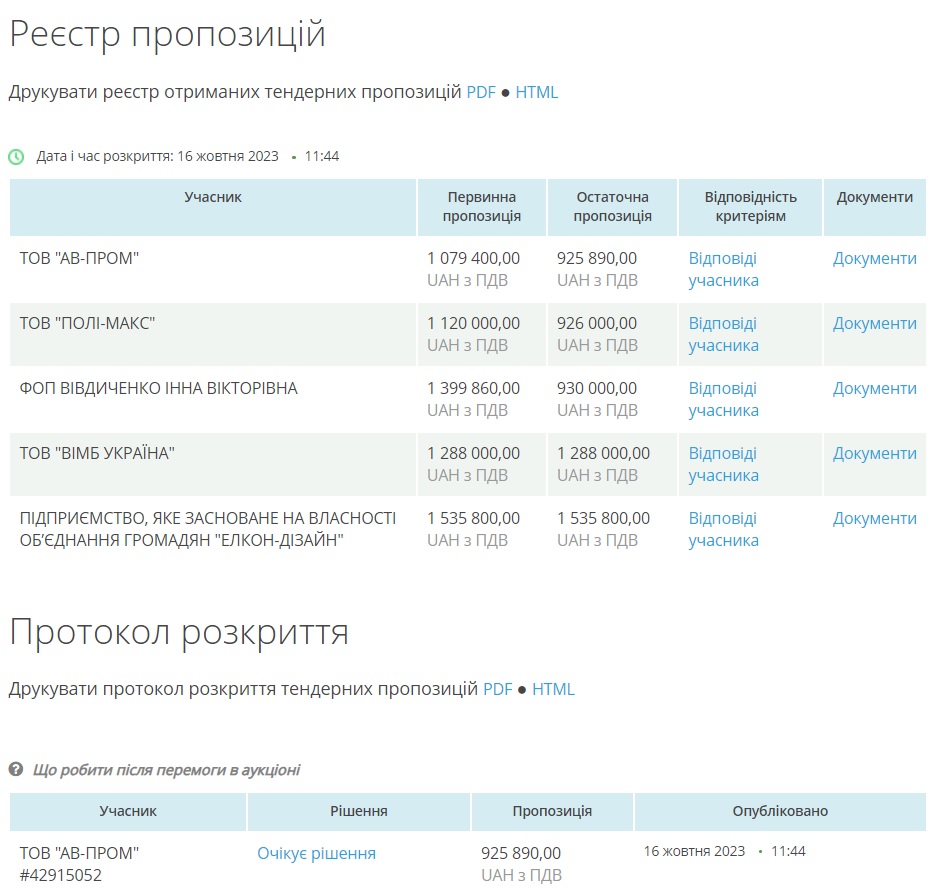Open HTML of the disclosure protocol
928x893 pixels.
(553, 689)
